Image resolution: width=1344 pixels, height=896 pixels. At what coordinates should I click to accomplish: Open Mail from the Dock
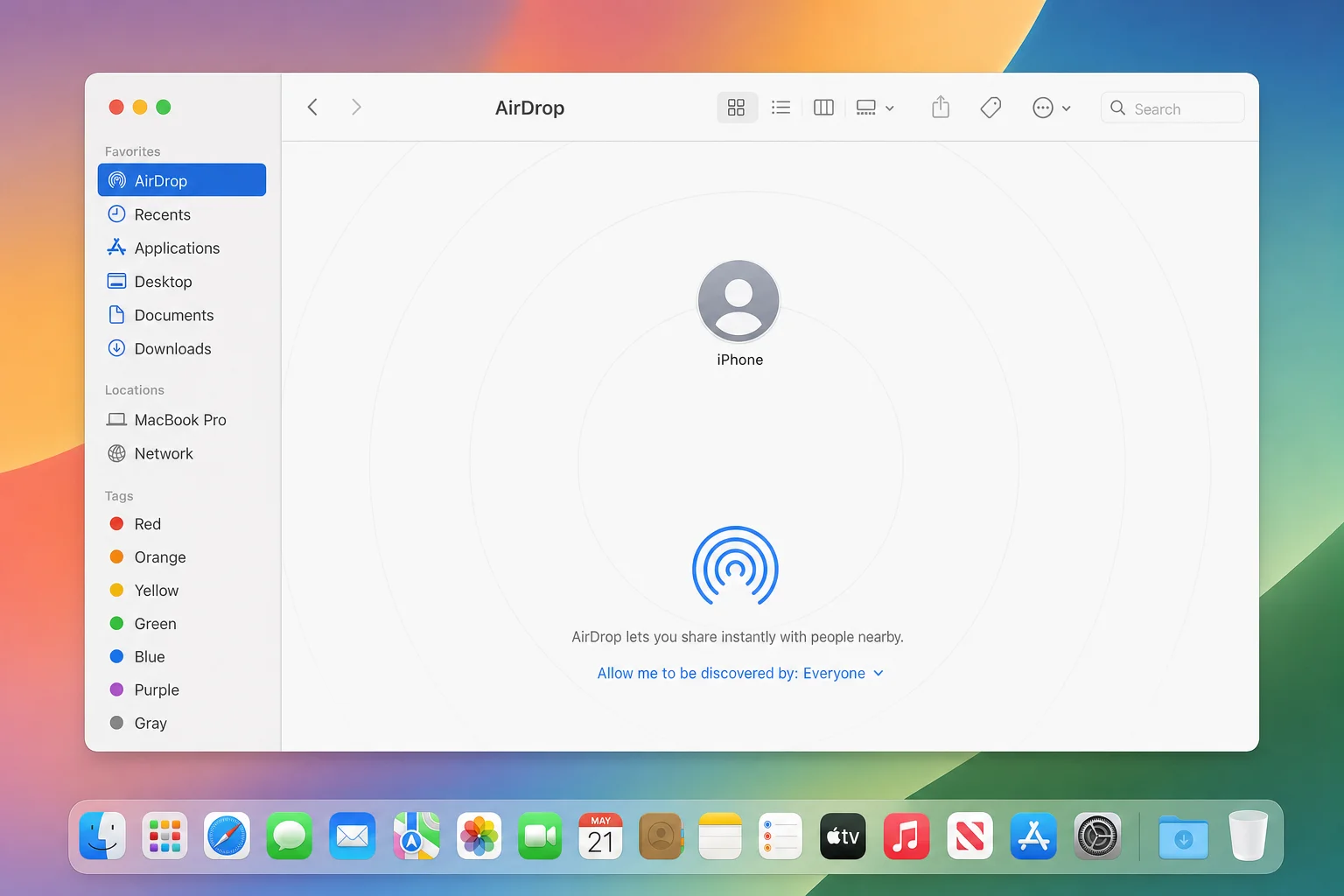(353, 836)
